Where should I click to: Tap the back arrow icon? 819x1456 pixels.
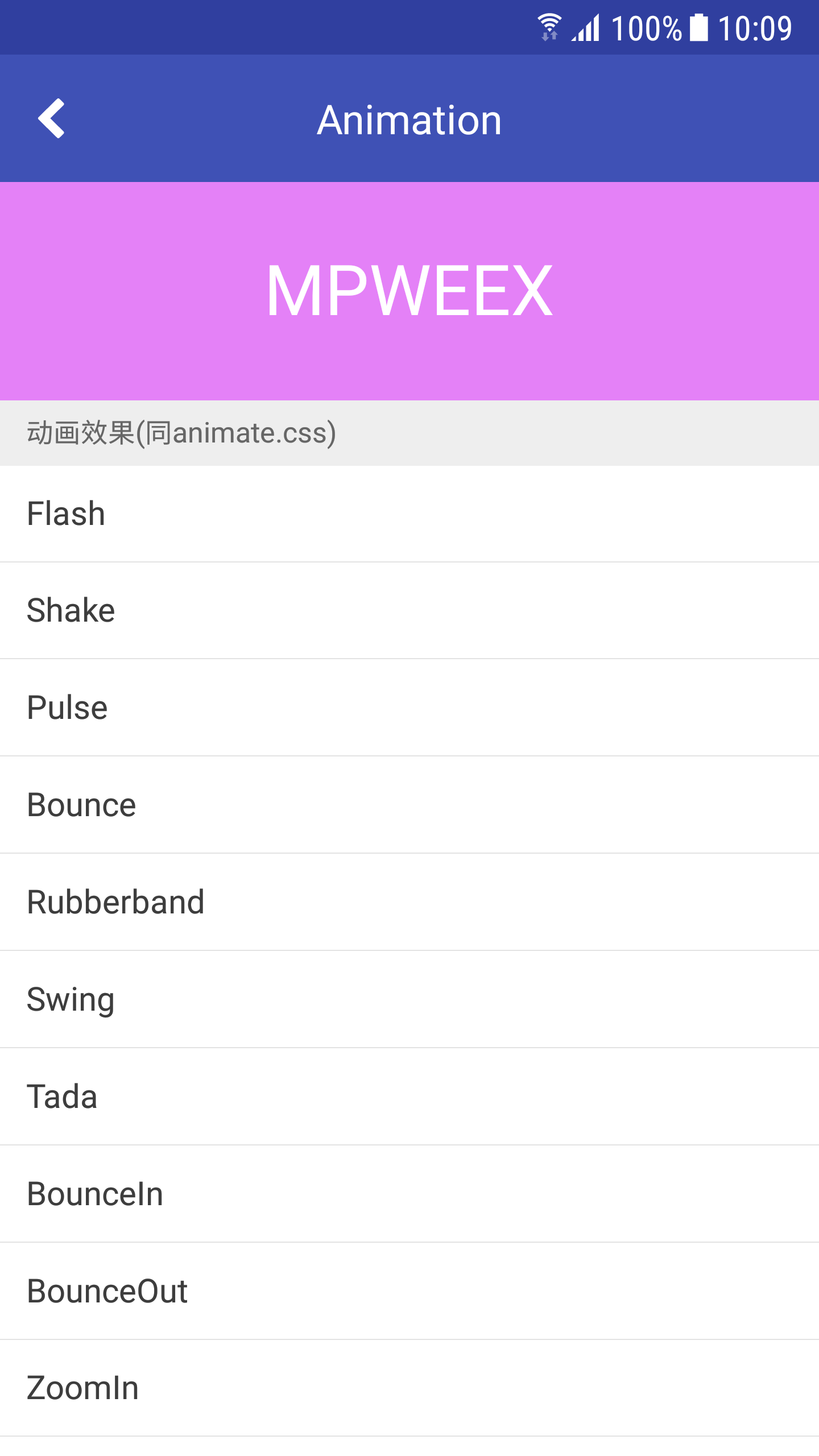click(52, 118)
